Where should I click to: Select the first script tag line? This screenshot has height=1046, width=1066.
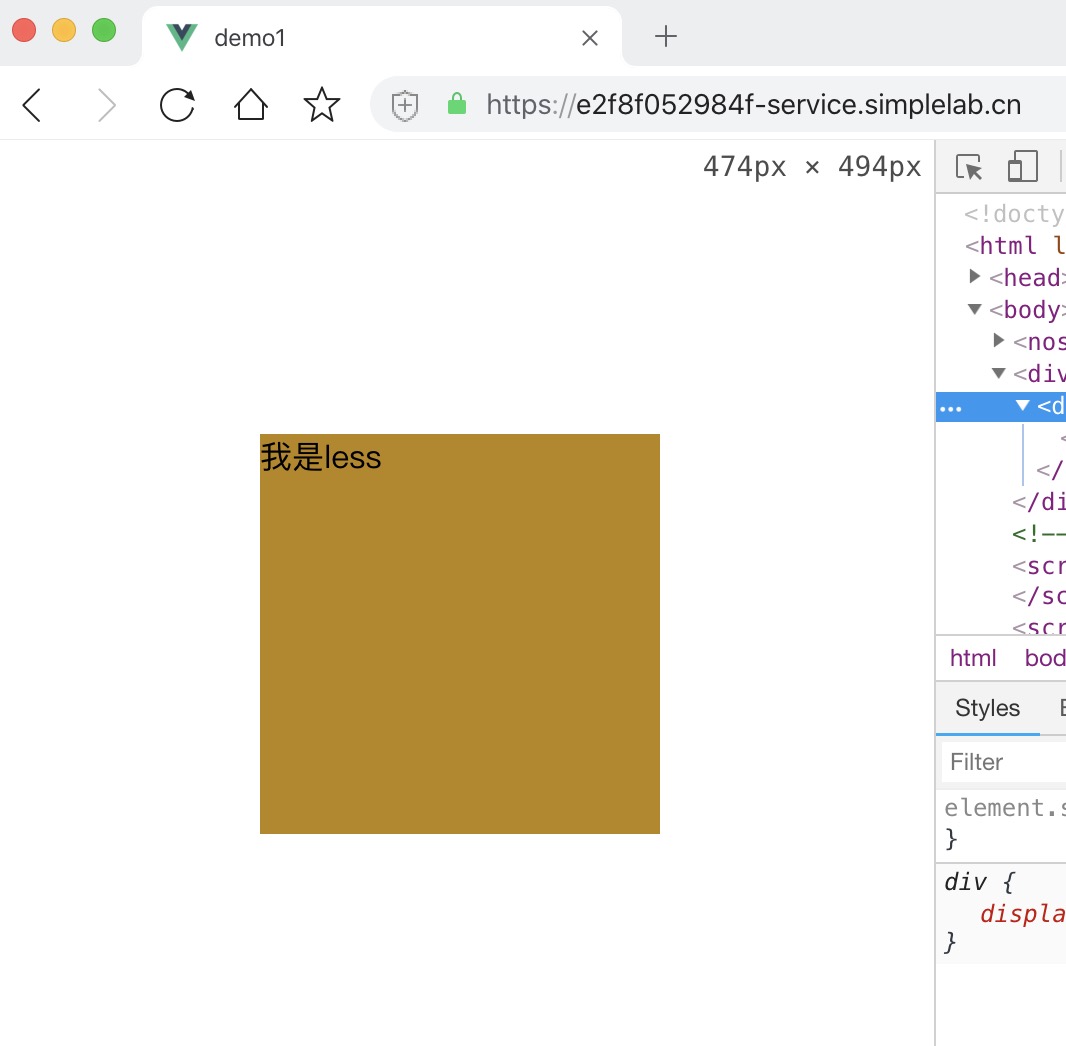(x=1038, y=565)
